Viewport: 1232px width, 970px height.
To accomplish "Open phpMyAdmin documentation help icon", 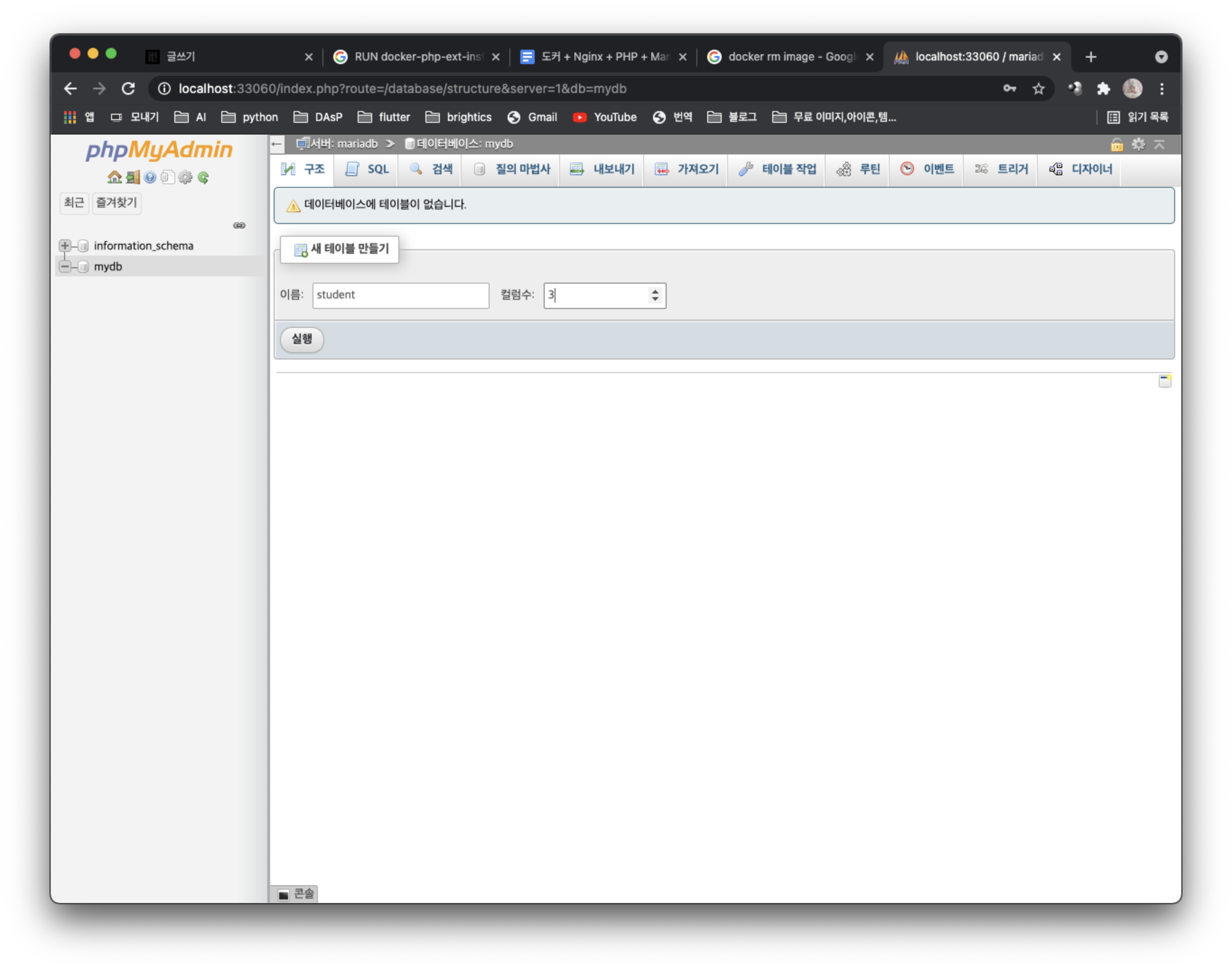I will click(150, 177).
